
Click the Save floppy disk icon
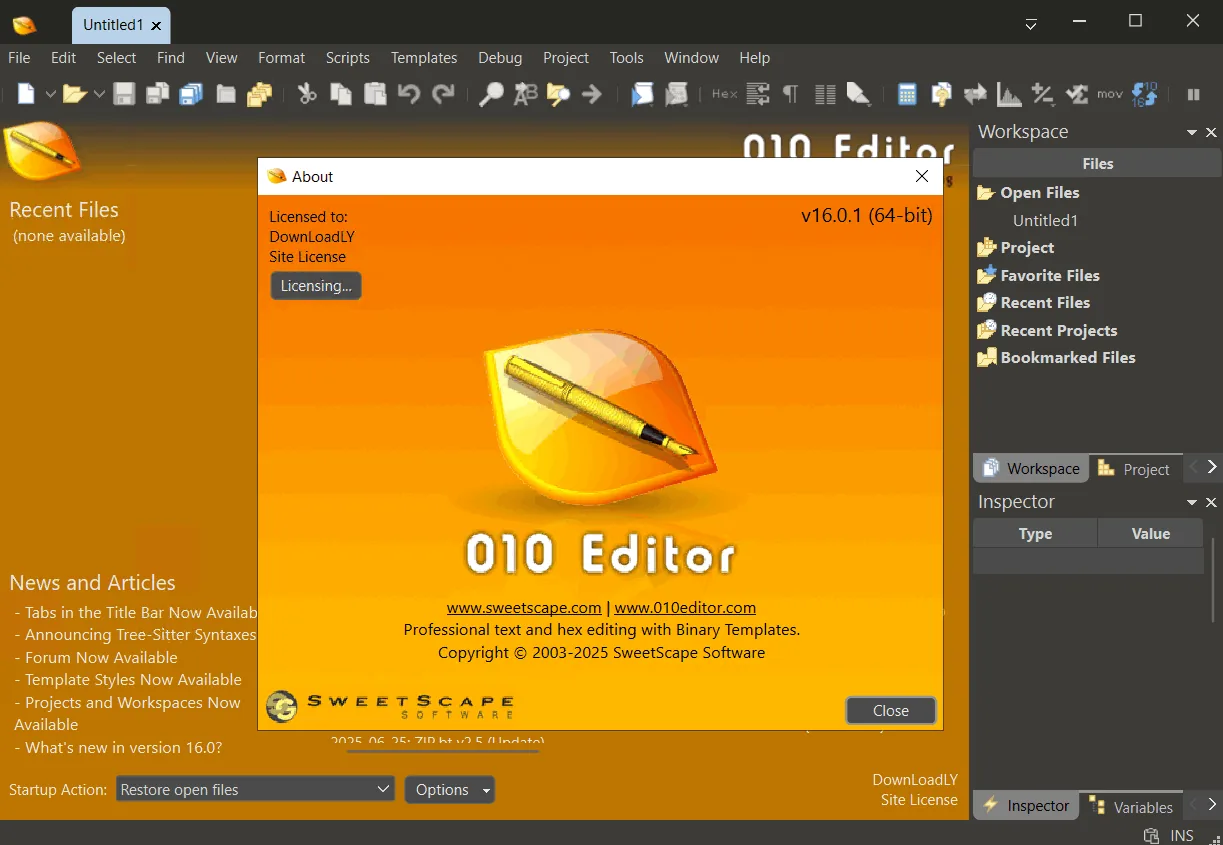point(124,94)
